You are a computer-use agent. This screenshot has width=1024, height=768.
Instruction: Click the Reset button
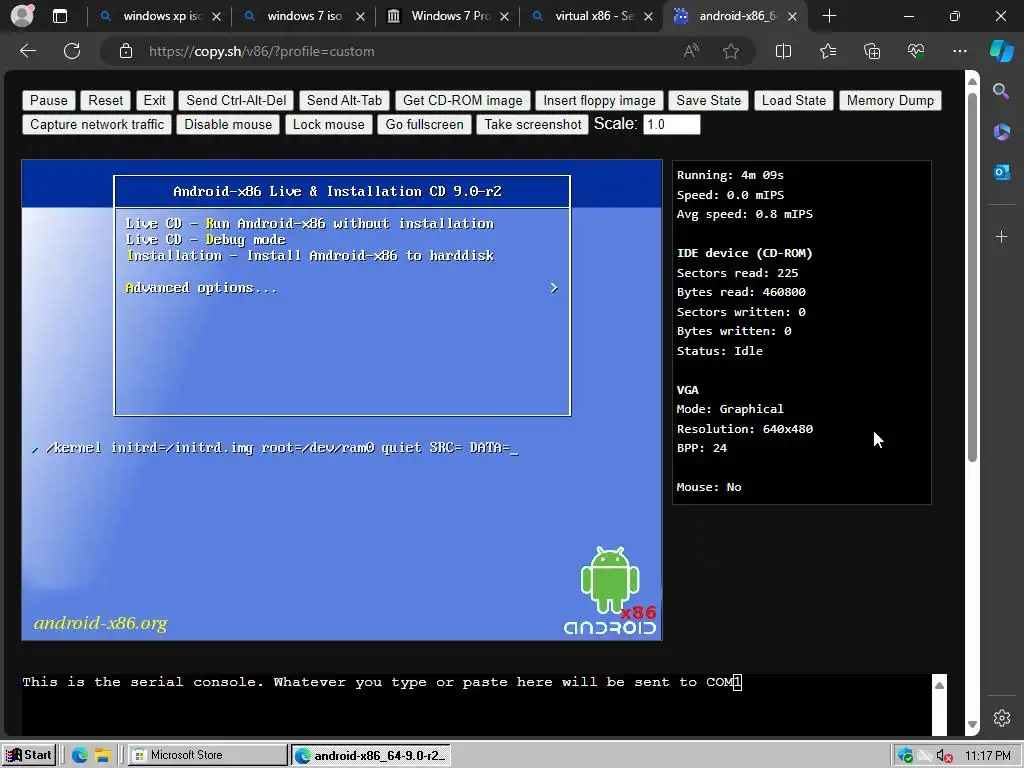[x=105, y=101]
